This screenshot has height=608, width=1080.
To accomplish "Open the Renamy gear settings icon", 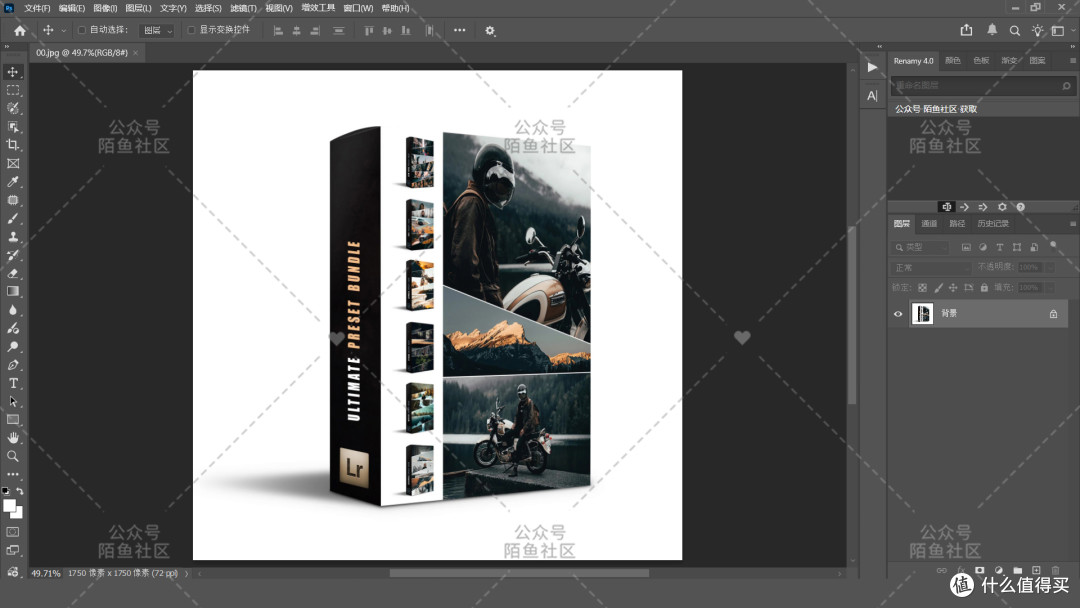I will tap(1002, 207).
